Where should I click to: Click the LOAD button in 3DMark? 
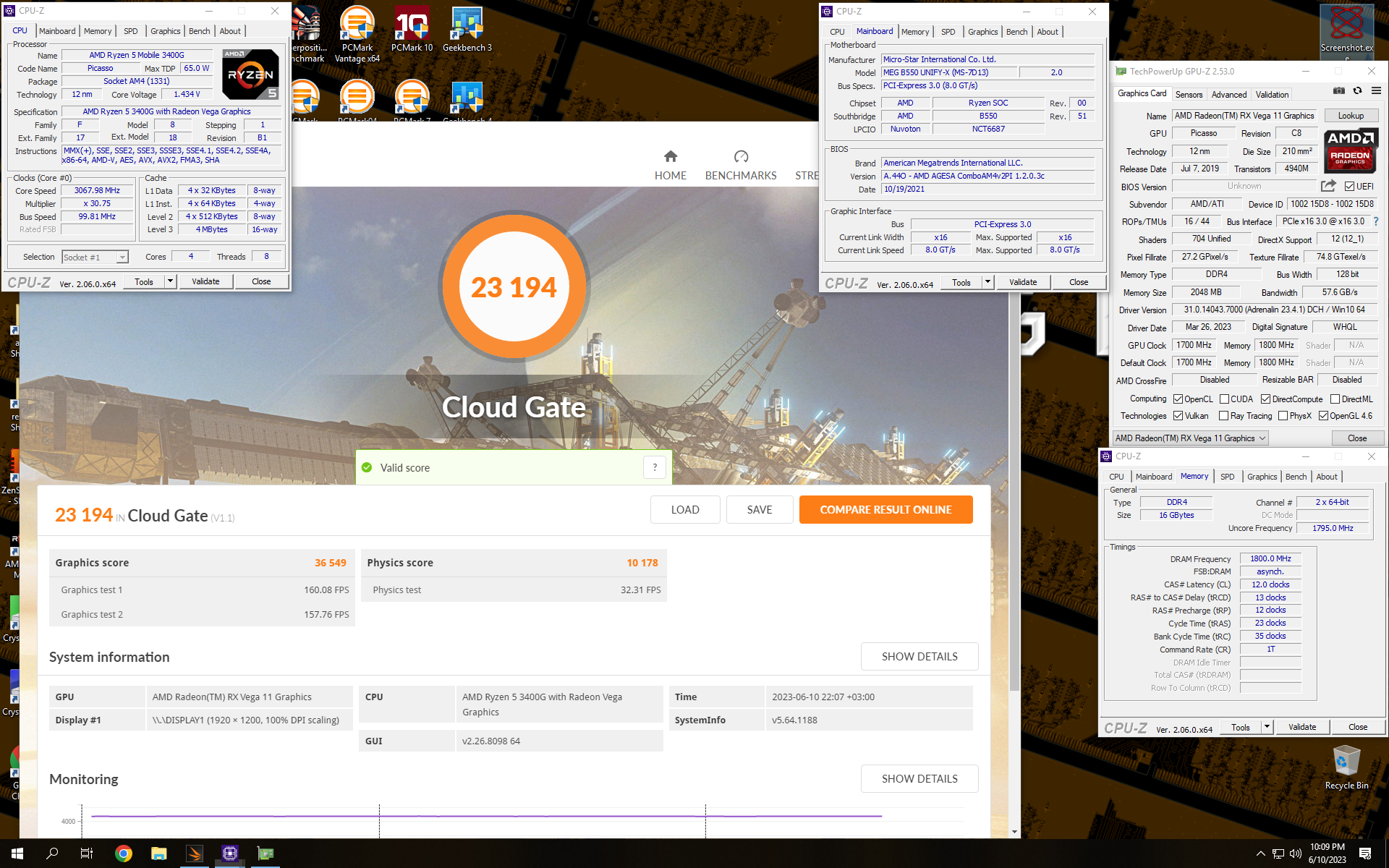click(685, 510)
